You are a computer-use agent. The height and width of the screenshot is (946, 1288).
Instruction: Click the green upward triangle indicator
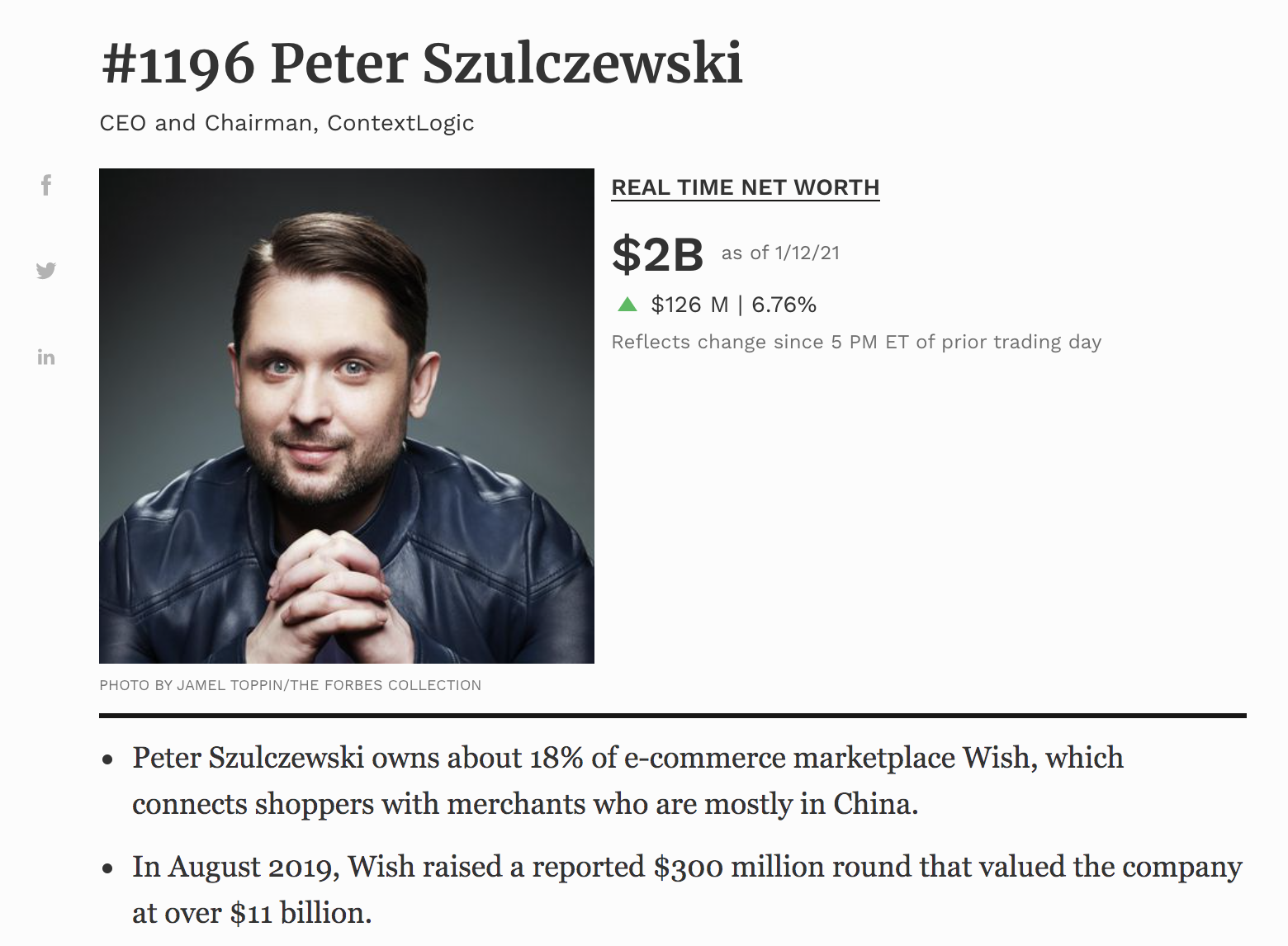click(x=627, y=305)
